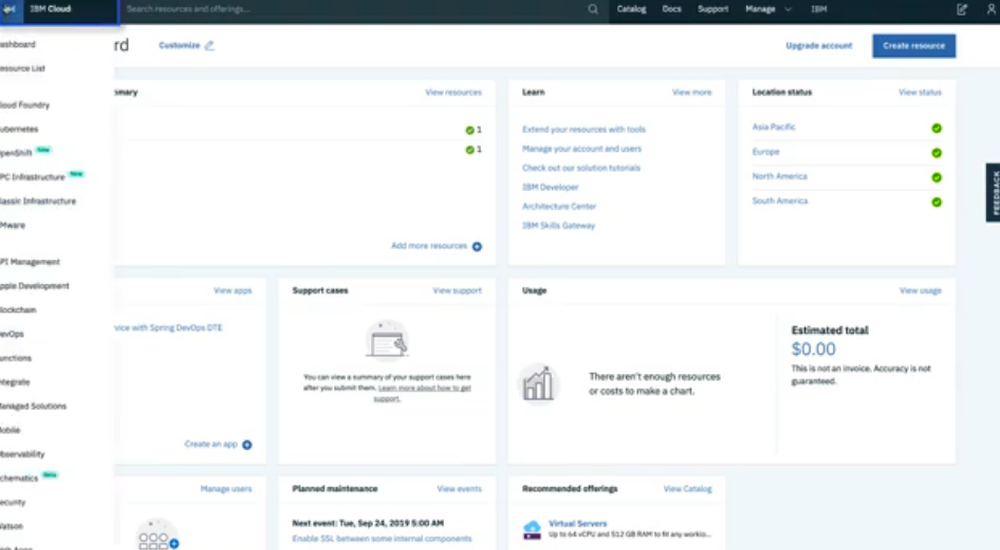The width and height of the screenshot is (1000, 550).
Task: Open Functions in the sidebar
Action: point(16,358)
